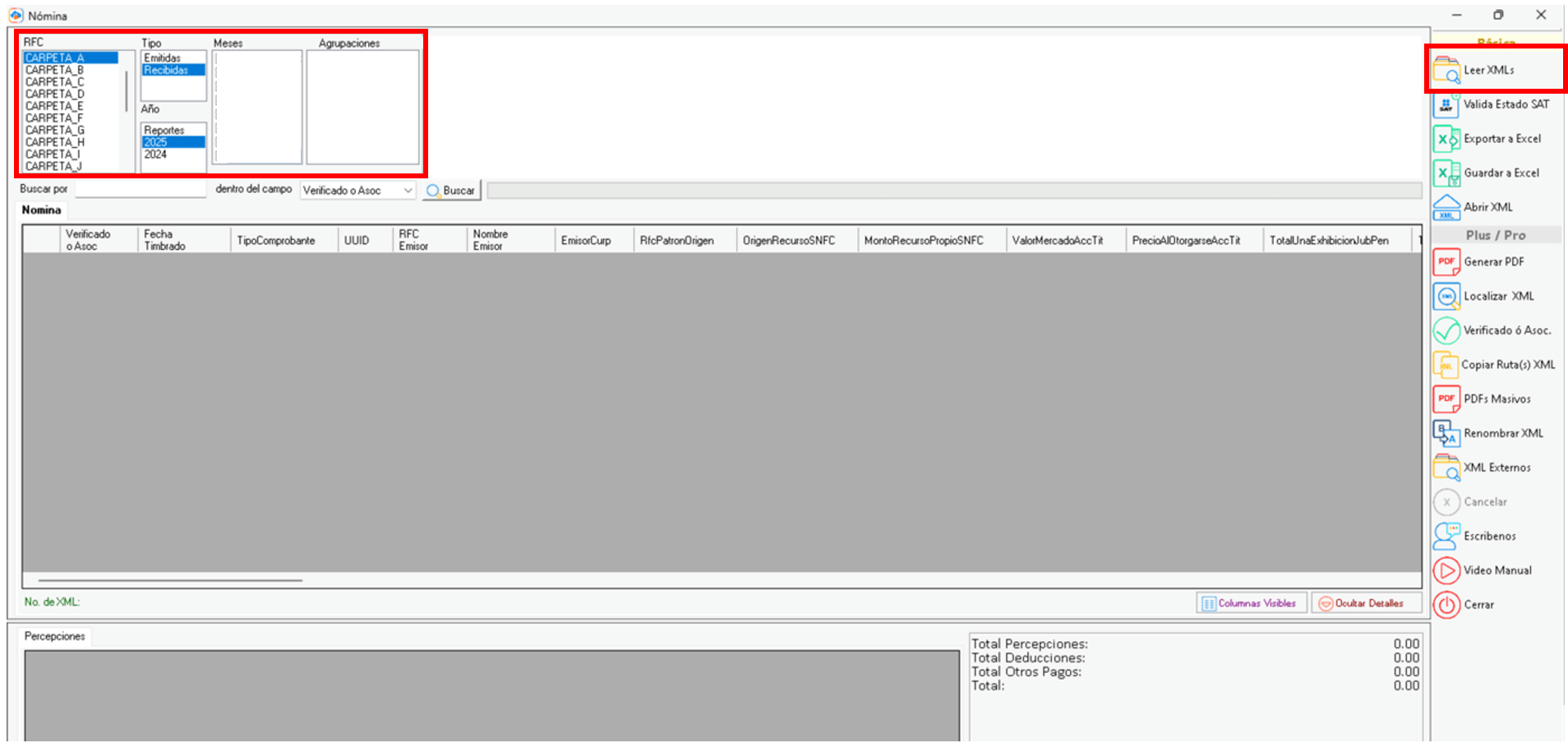Switch to the Percepciones tab

click(54, 636)
